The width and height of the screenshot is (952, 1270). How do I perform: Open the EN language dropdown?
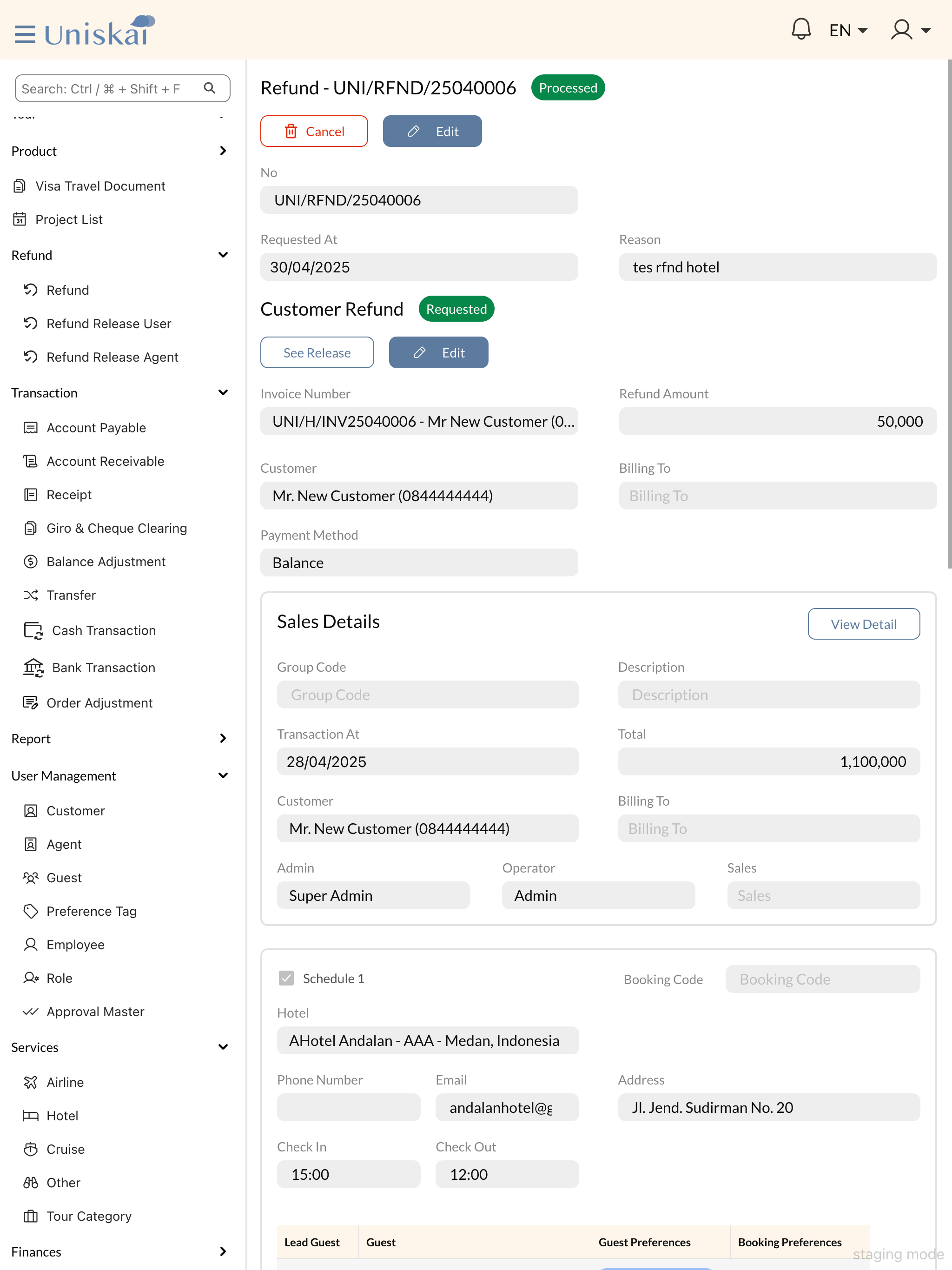click(x=847, y=30)
